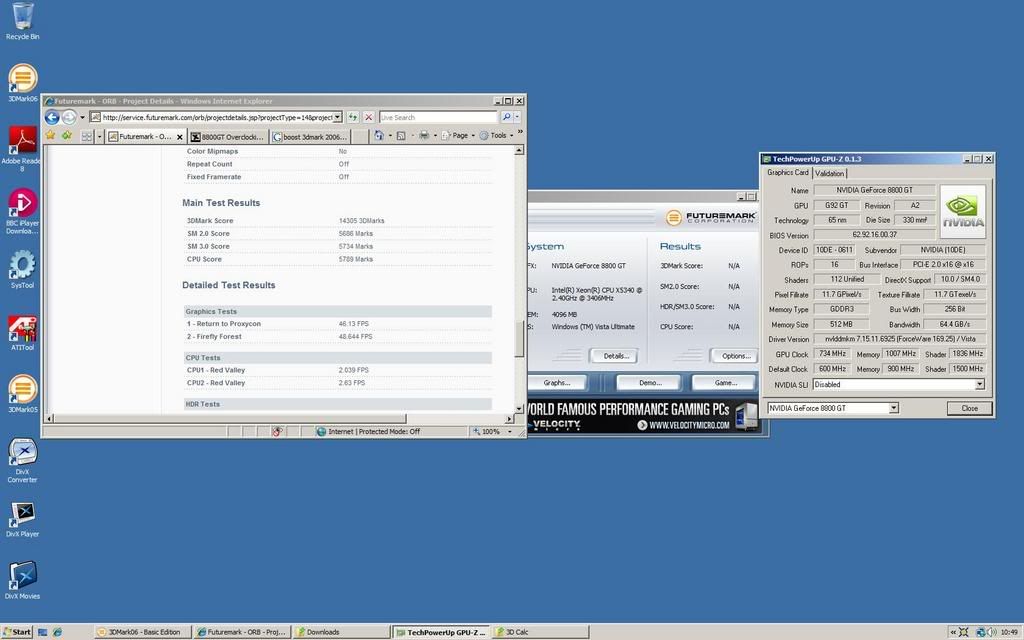This screenshot has width=1024, height=640.
Task: Expand the address bar URL dropdown
Action: tap(338, 118)
